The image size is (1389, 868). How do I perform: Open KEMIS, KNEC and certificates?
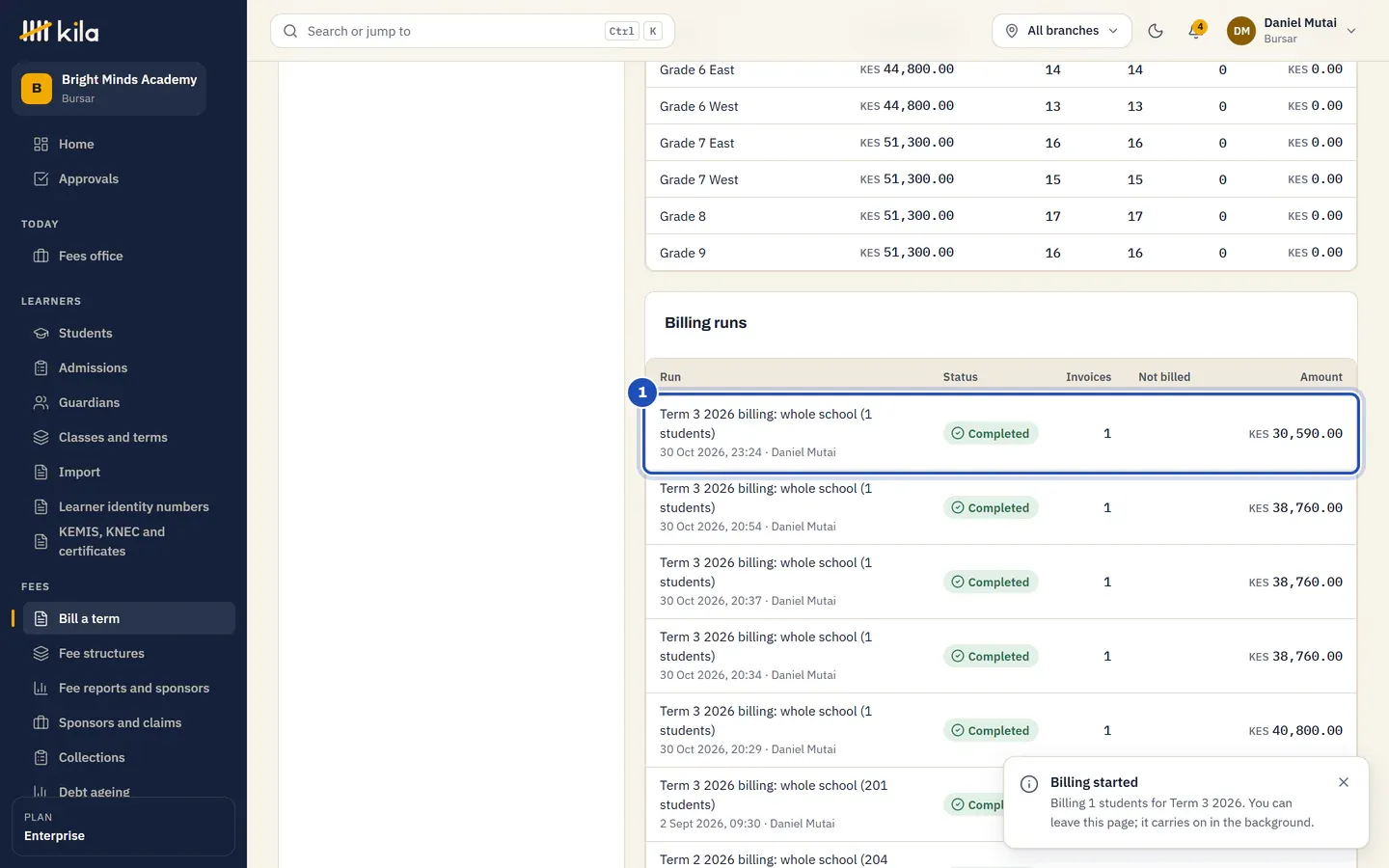click(x=129, y=541)
